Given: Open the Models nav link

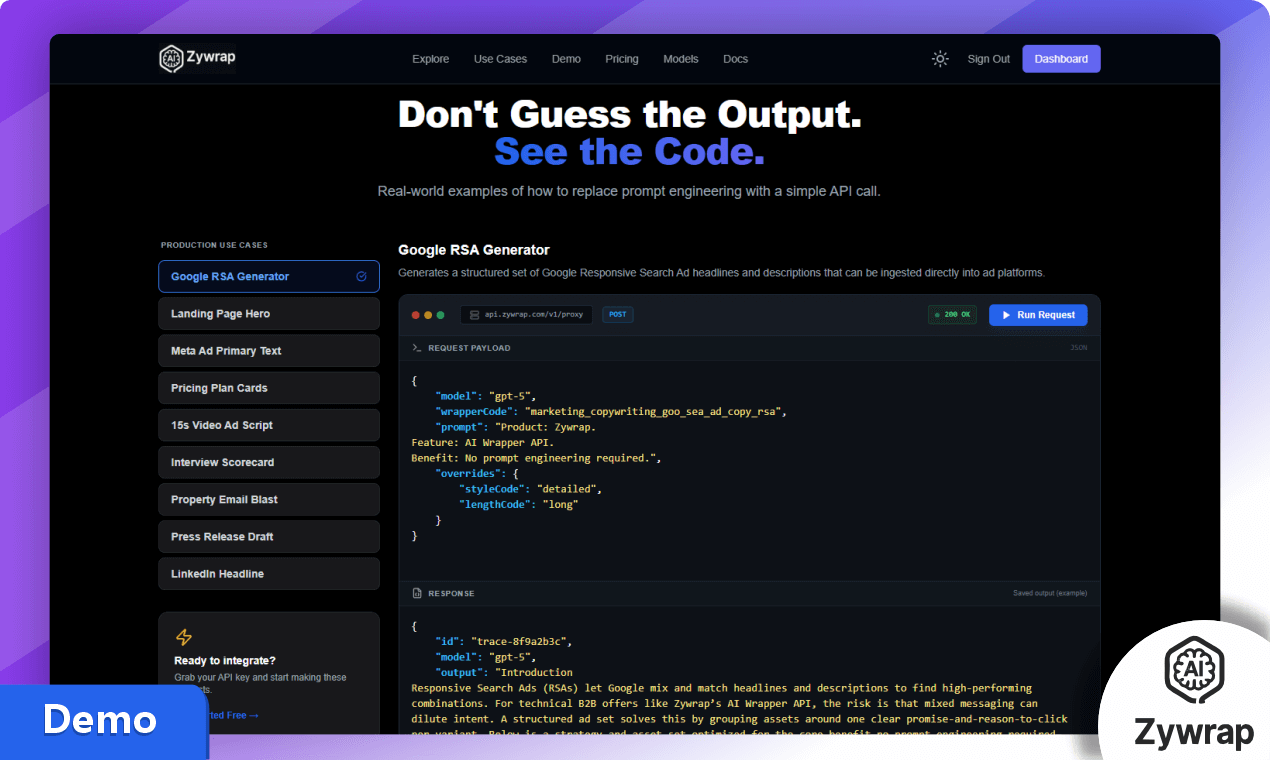Looking at the screenshot, I should [x=681, y=59].
